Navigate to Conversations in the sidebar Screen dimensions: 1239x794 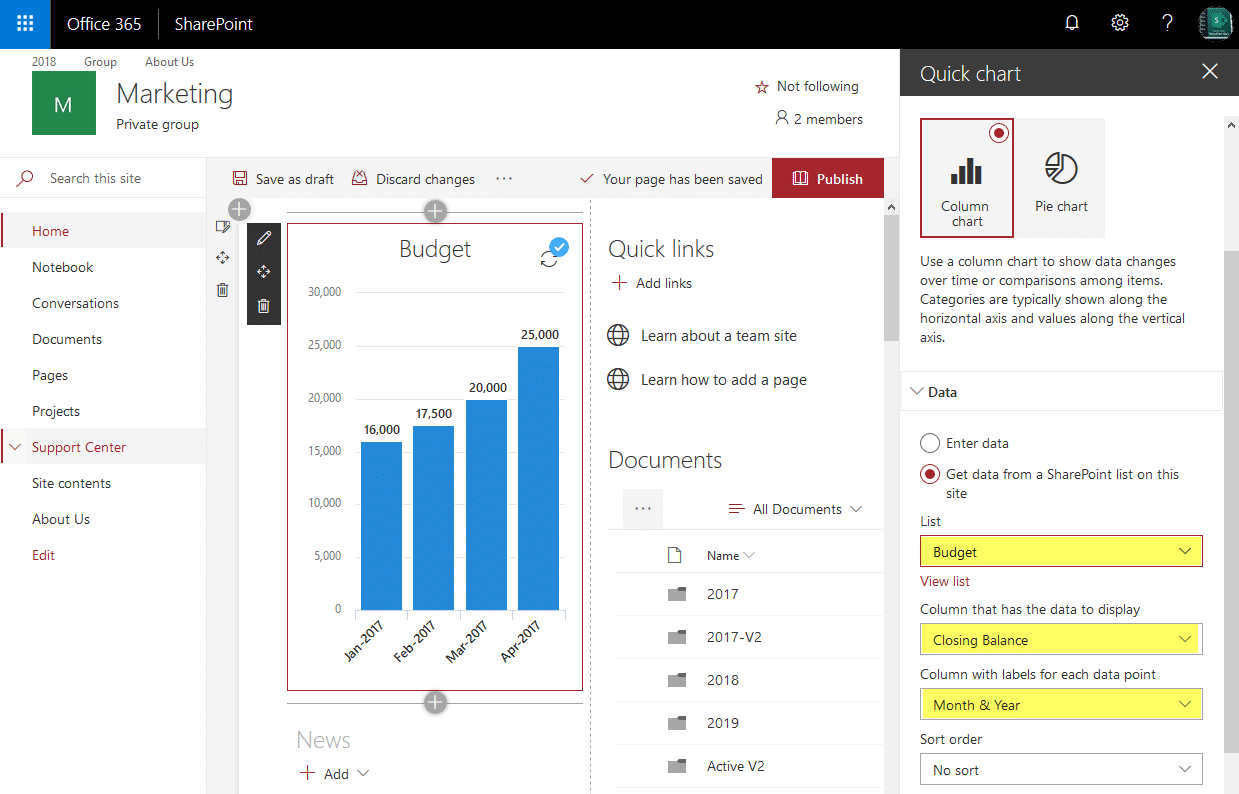pyautogui.click(x=75, y=303)
